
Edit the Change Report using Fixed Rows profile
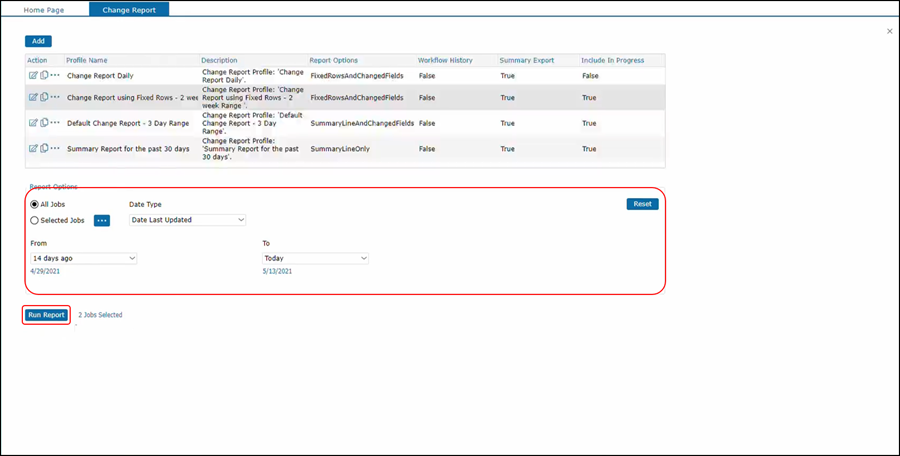pyautogui.click(x=33, y=97)
